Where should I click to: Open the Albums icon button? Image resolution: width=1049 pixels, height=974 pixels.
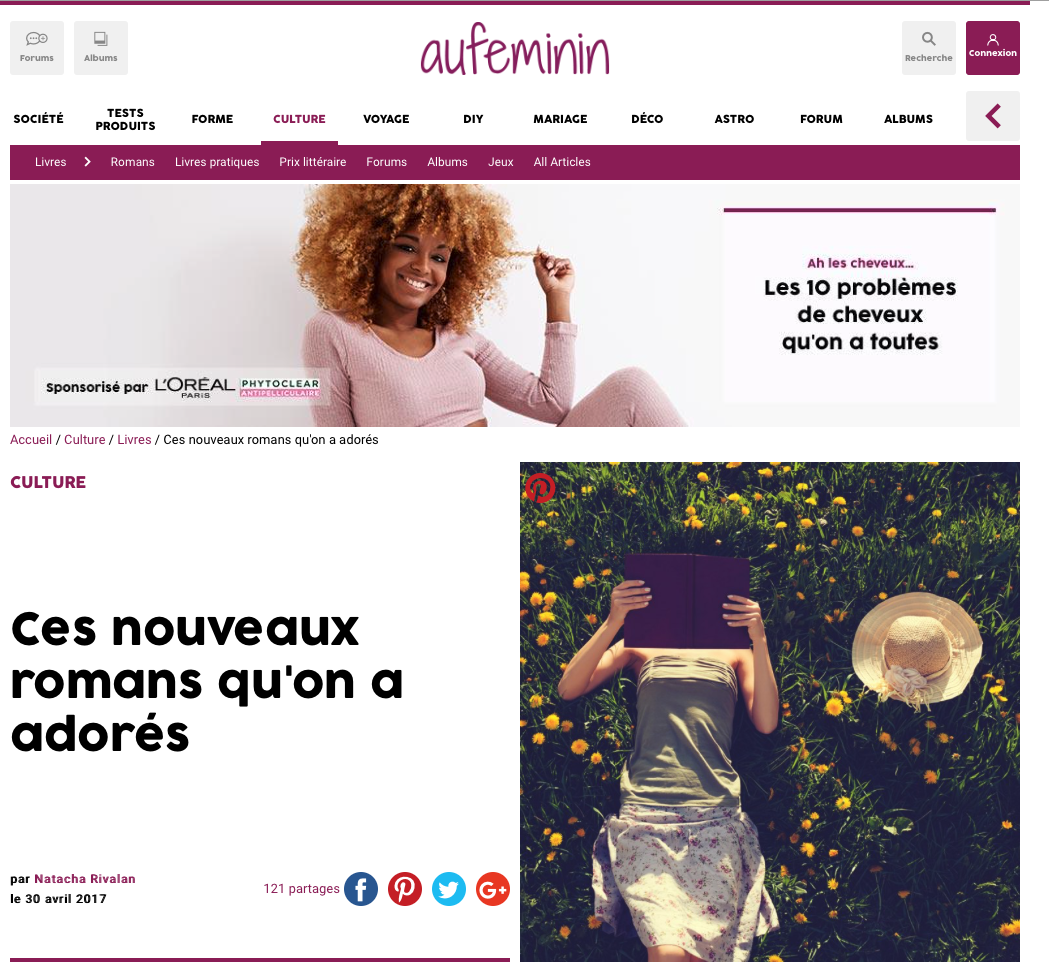(x=100, y=47)
